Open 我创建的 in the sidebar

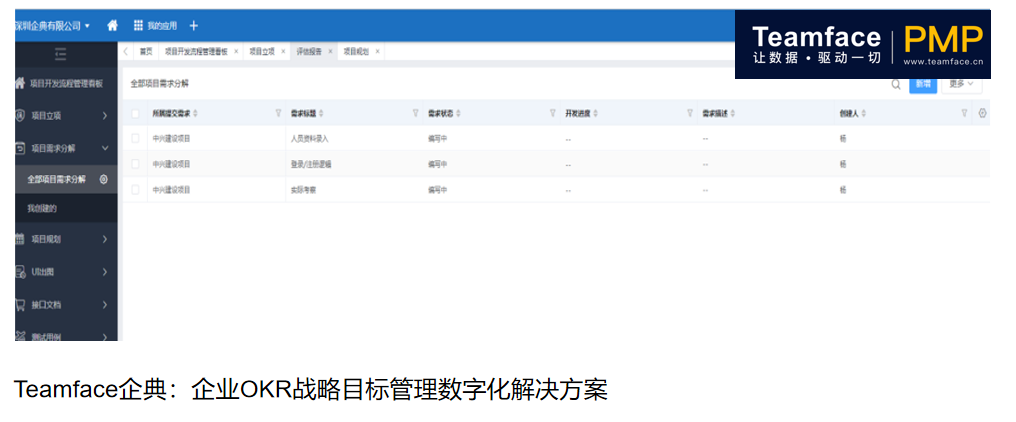tap(42, 208)
